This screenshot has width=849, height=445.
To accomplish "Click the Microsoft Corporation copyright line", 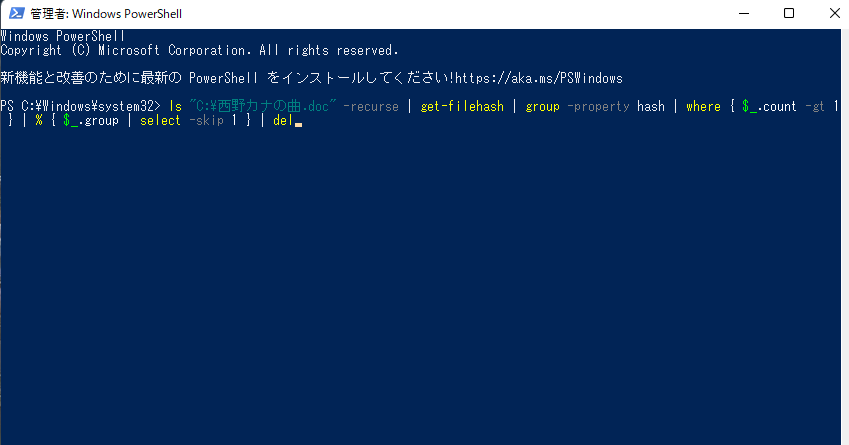I will (x=200, y=49).
